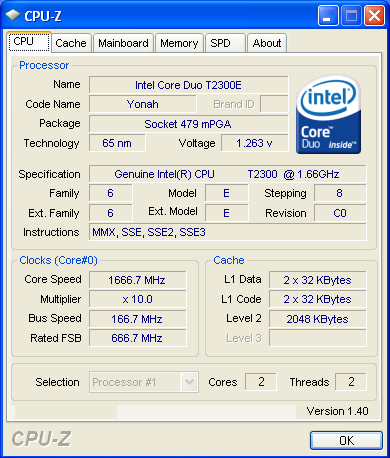Select the Memory tab
This screenshot has height=458, width=390.
(x=179, y=43)
